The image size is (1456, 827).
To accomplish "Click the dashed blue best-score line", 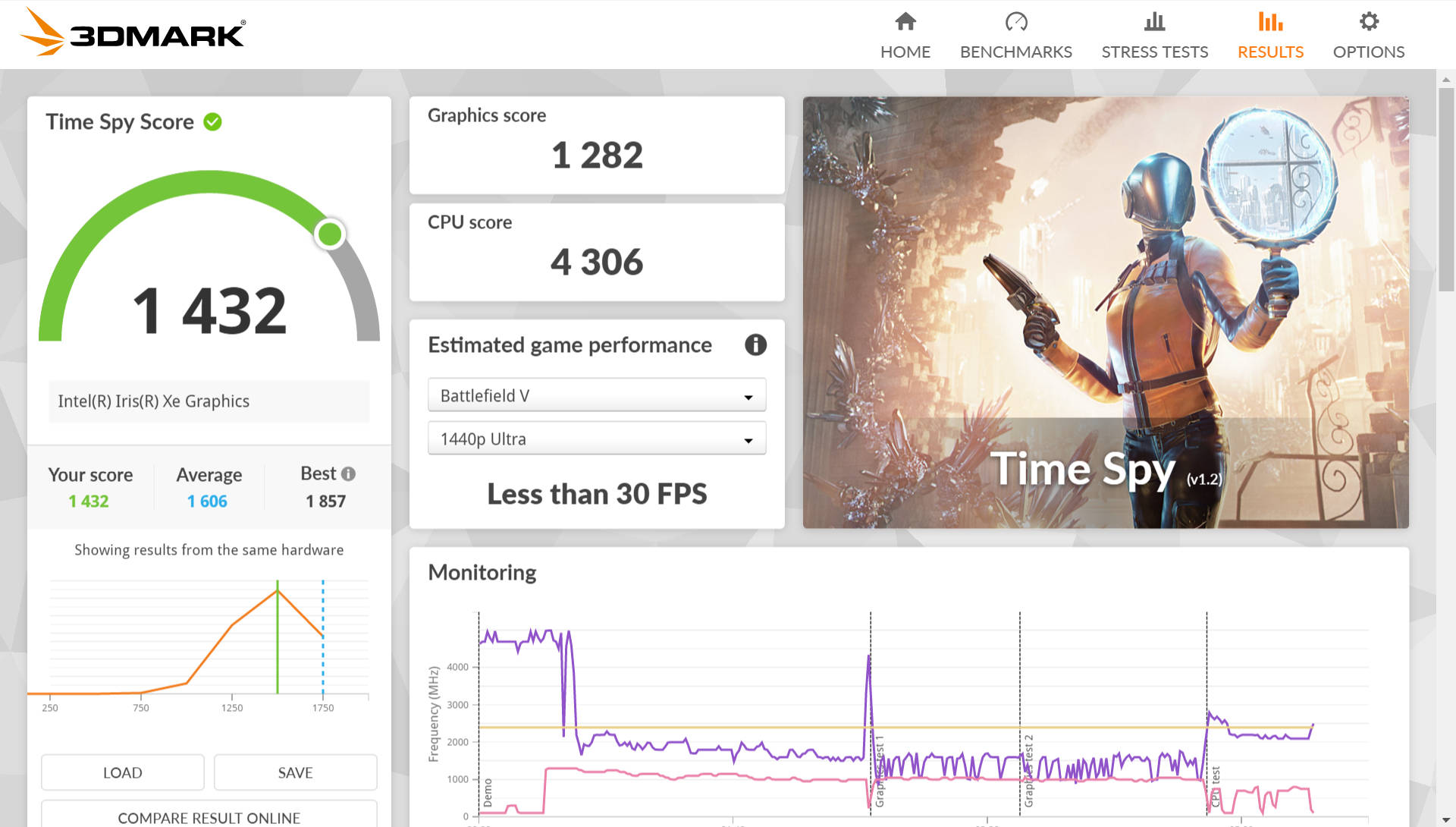I will [x=323, y=637].
